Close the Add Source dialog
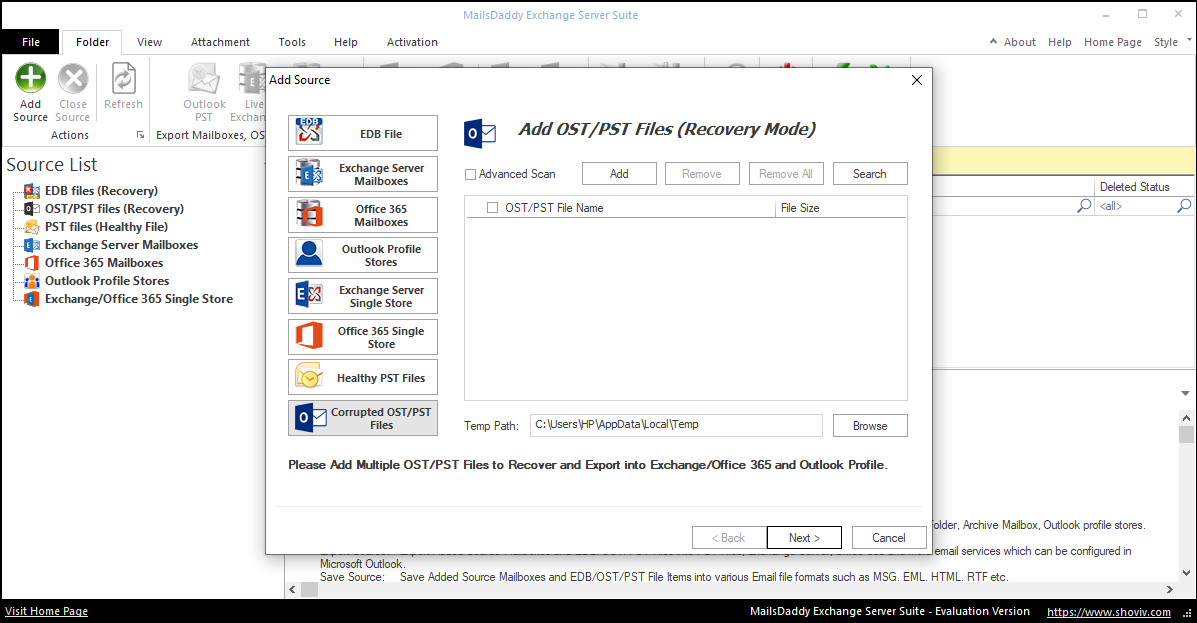 [x=917, y=80]
